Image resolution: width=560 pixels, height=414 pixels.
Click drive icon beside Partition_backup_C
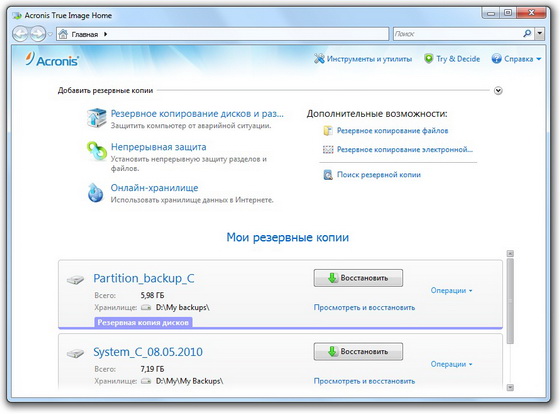tap(75, 279)
